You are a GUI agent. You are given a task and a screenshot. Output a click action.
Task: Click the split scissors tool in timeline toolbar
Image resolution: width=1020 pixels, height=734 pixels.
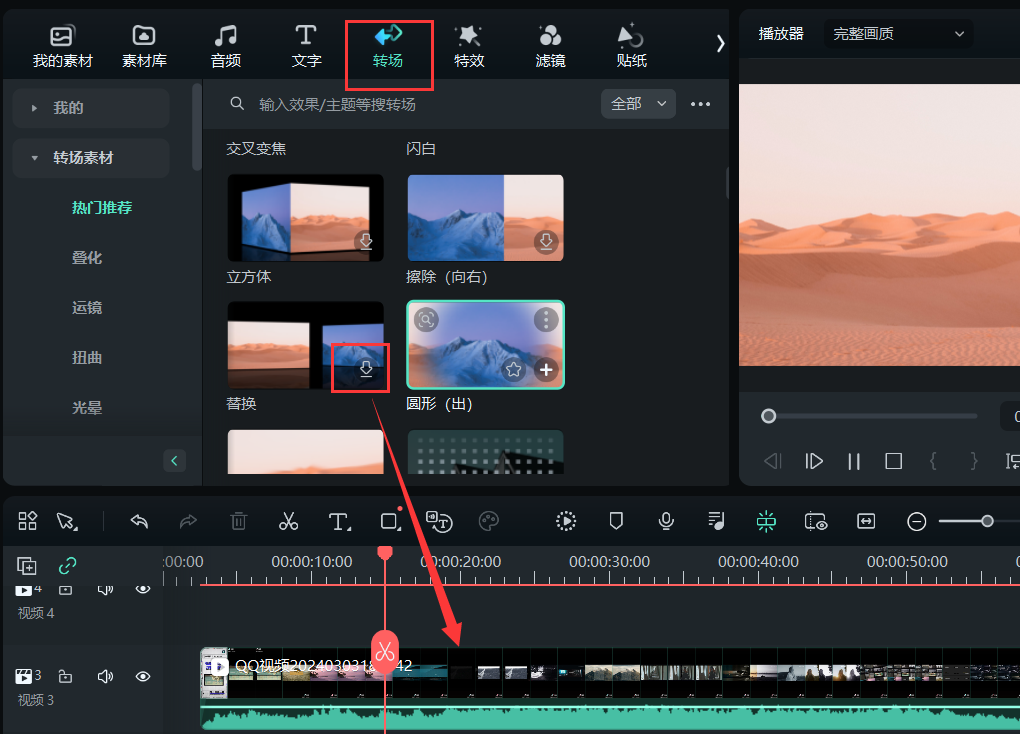click(288, 521)
